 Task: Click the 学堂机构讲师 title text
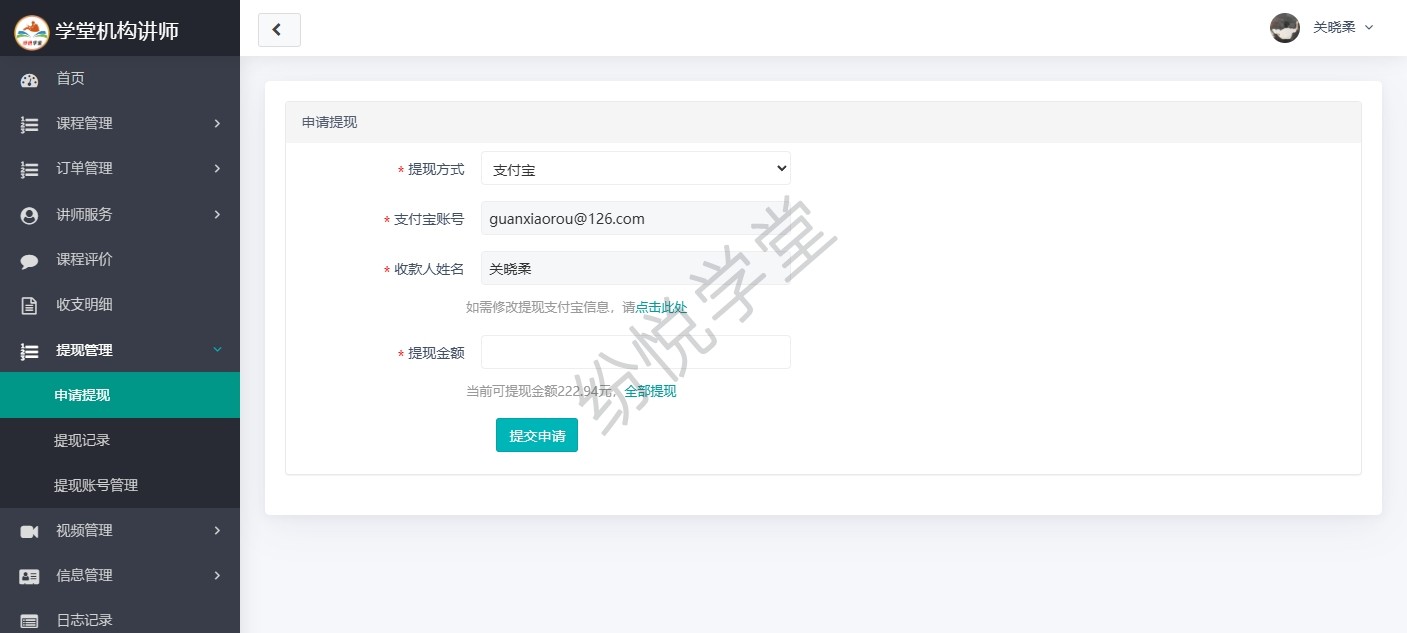click(x=117, y=31)
